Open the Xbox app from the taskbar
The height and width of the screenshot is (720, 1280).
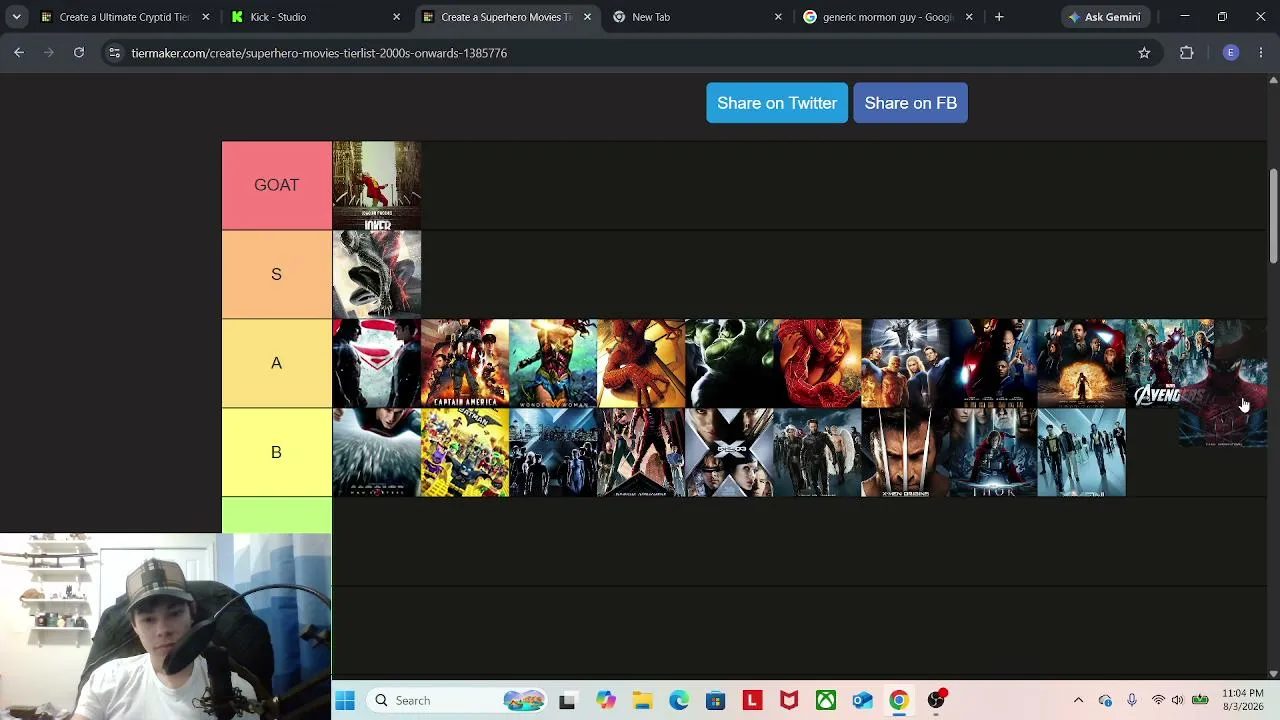(x=826, y=701)
